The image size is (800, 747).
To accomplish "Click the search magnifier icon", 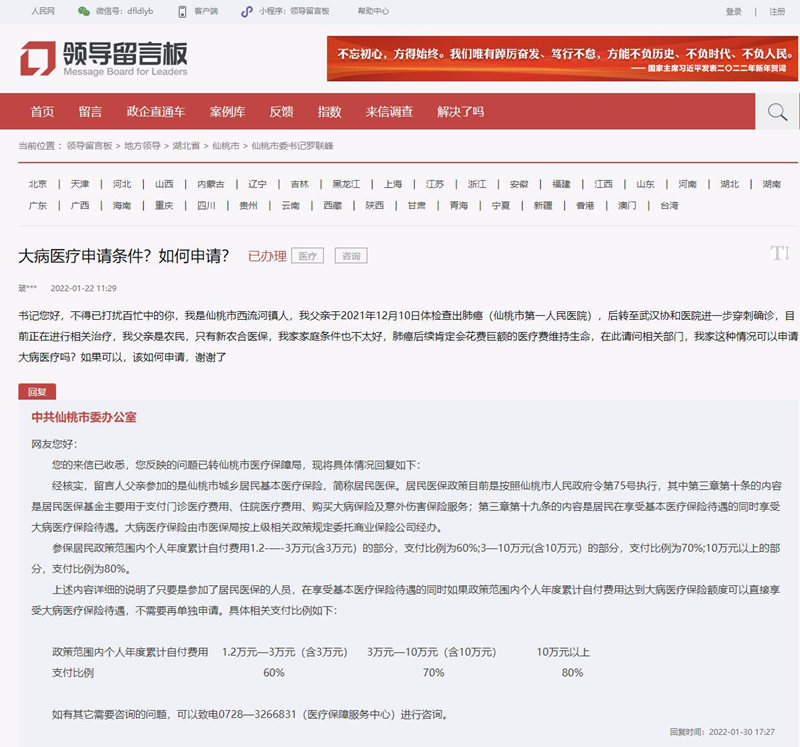I will (x=777, y=111).
